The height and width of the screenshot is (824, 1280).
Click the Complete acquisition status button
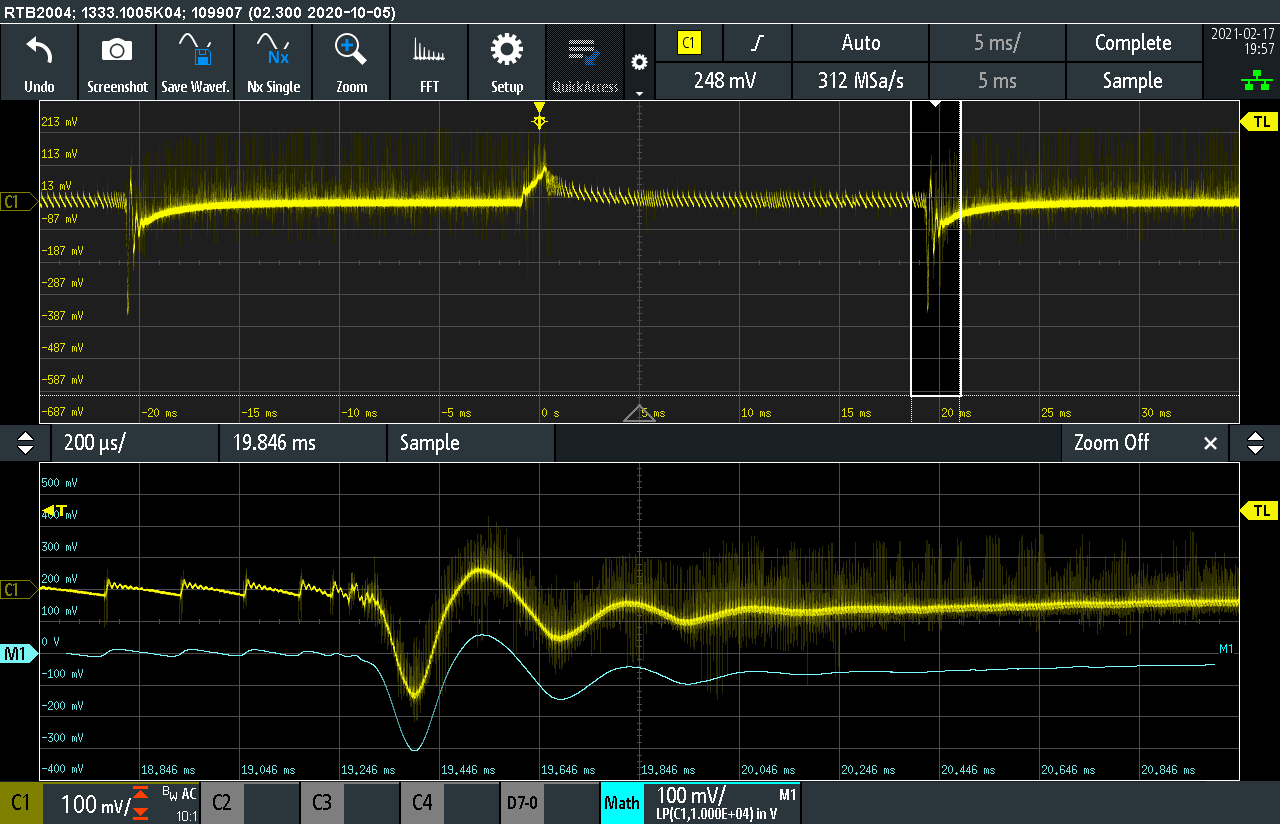pyautogui.click(x=1133, y=43)
